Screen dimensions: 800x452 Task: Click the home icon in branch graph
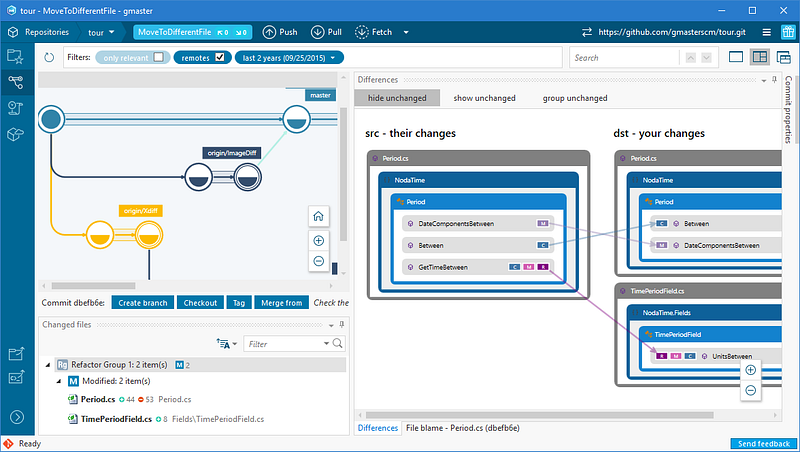318,216
